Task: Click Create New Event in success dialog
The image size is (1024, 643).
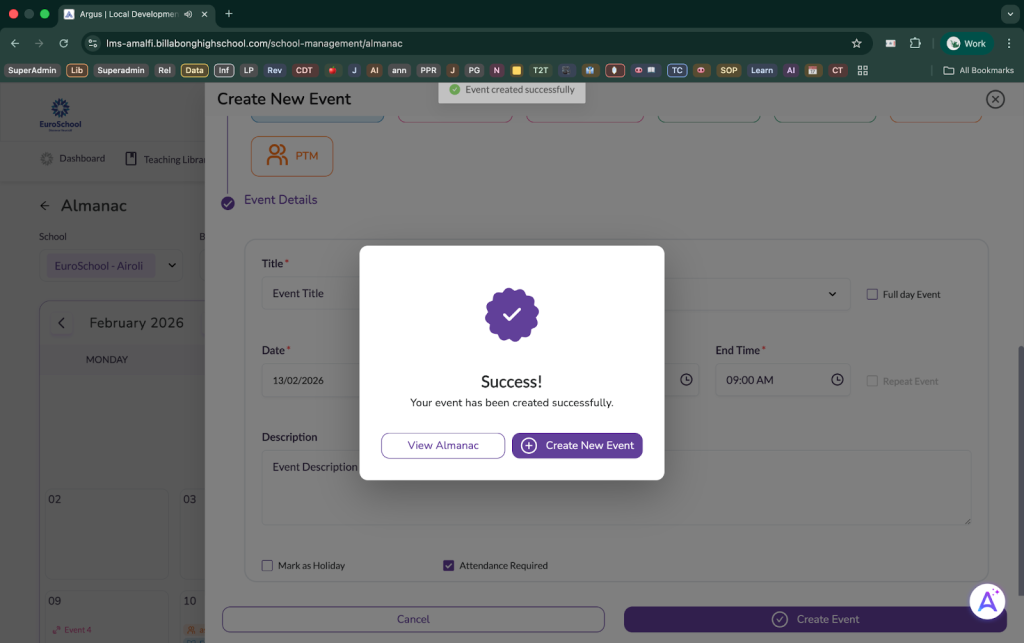Action: click(577, 446)
